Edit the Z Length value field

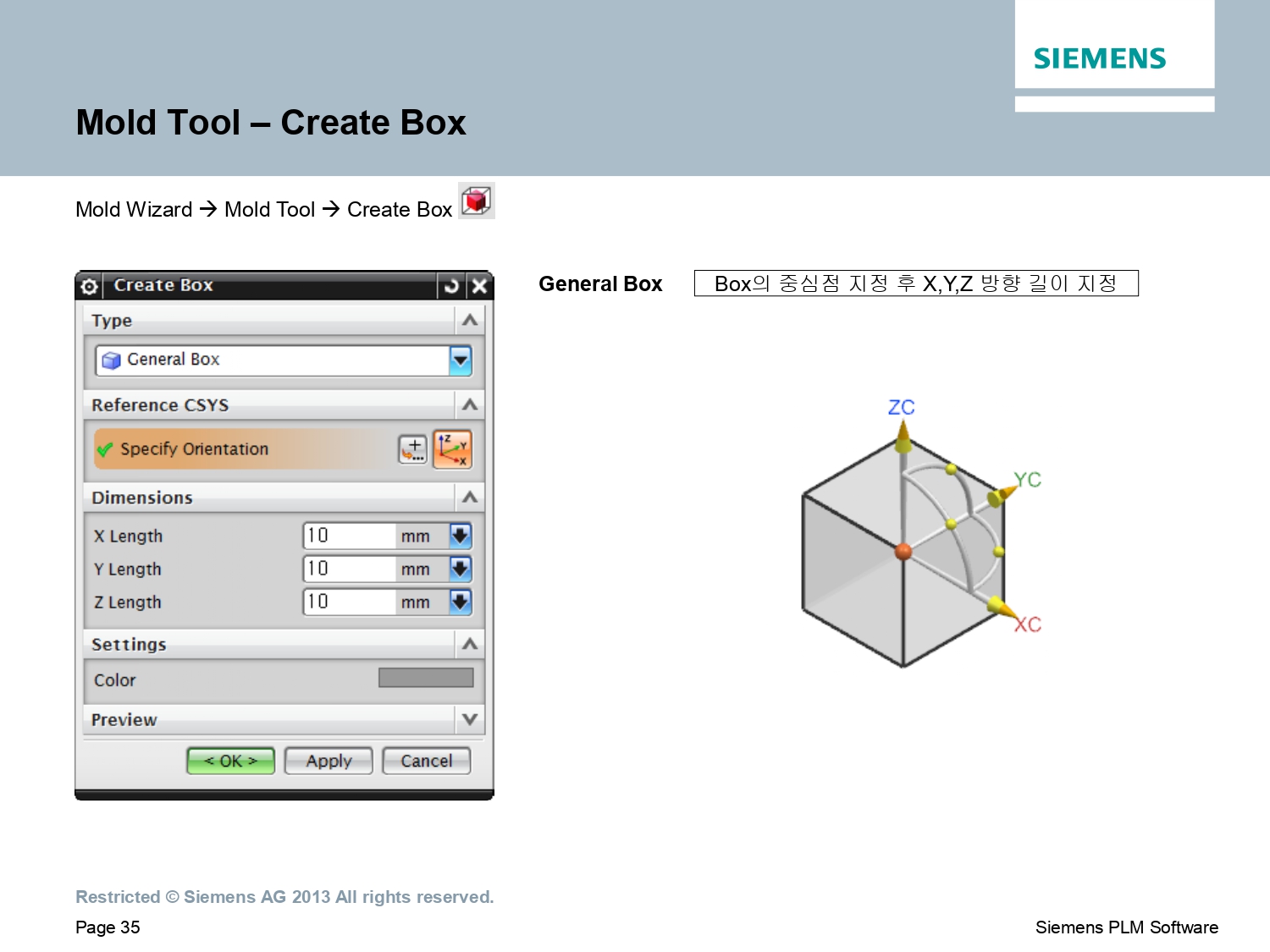click(348, 602)
